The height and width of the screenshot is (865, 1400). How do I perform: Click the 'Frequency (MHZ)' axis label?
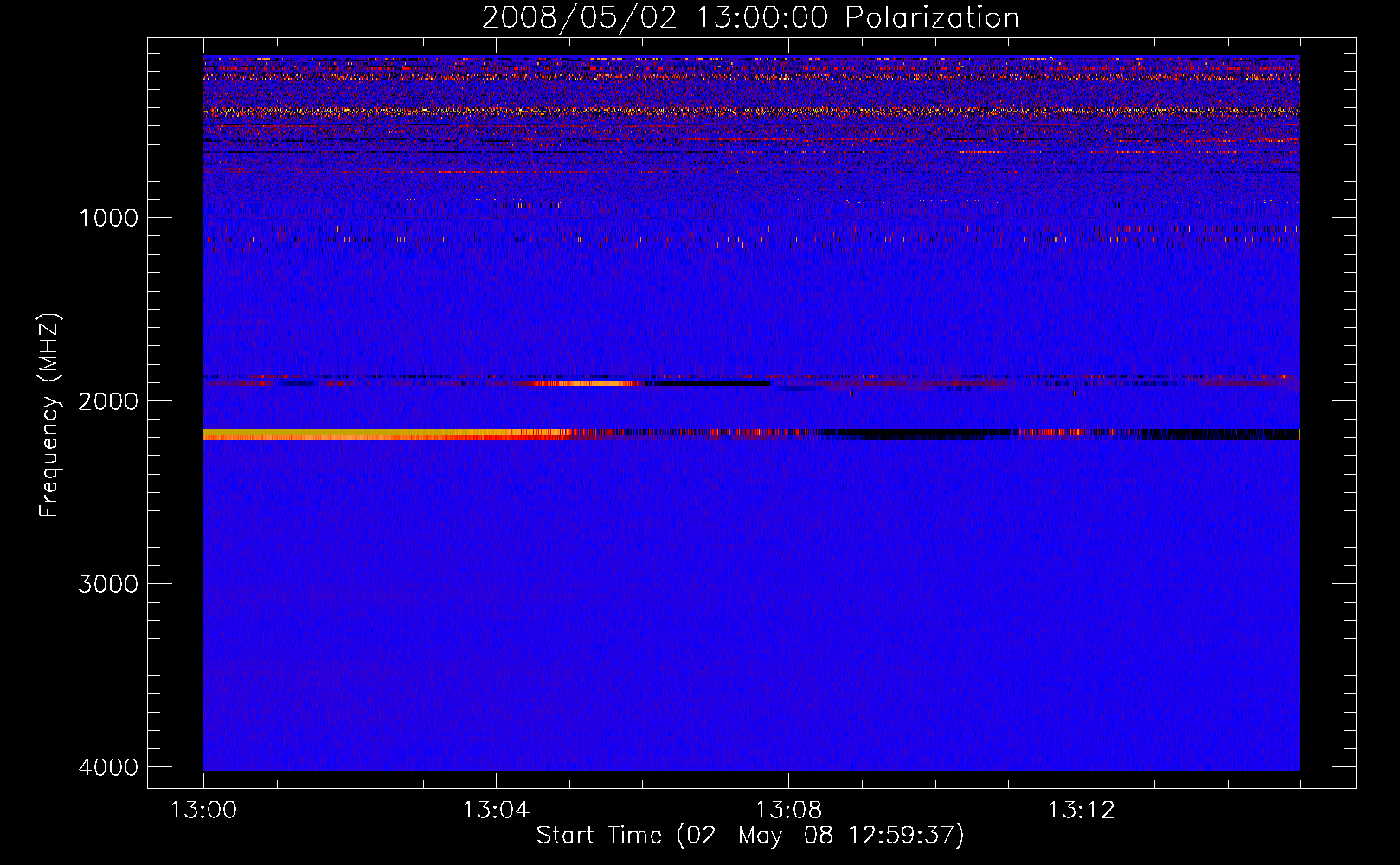pos(49,415)
